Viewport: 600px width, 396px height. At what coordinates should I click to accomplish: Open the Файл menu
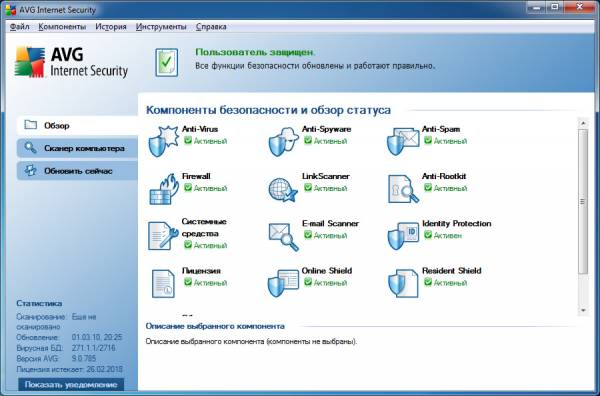[x=20, y=27]
